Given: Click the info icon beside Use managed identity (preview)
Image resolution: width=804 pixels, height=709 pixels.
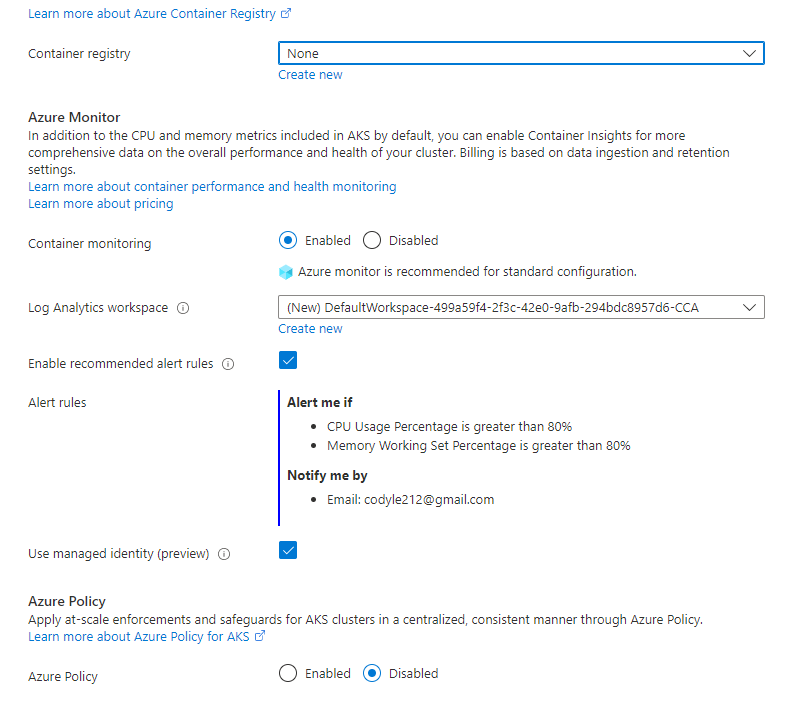Looking at the screenshot, I should (224, 554).
